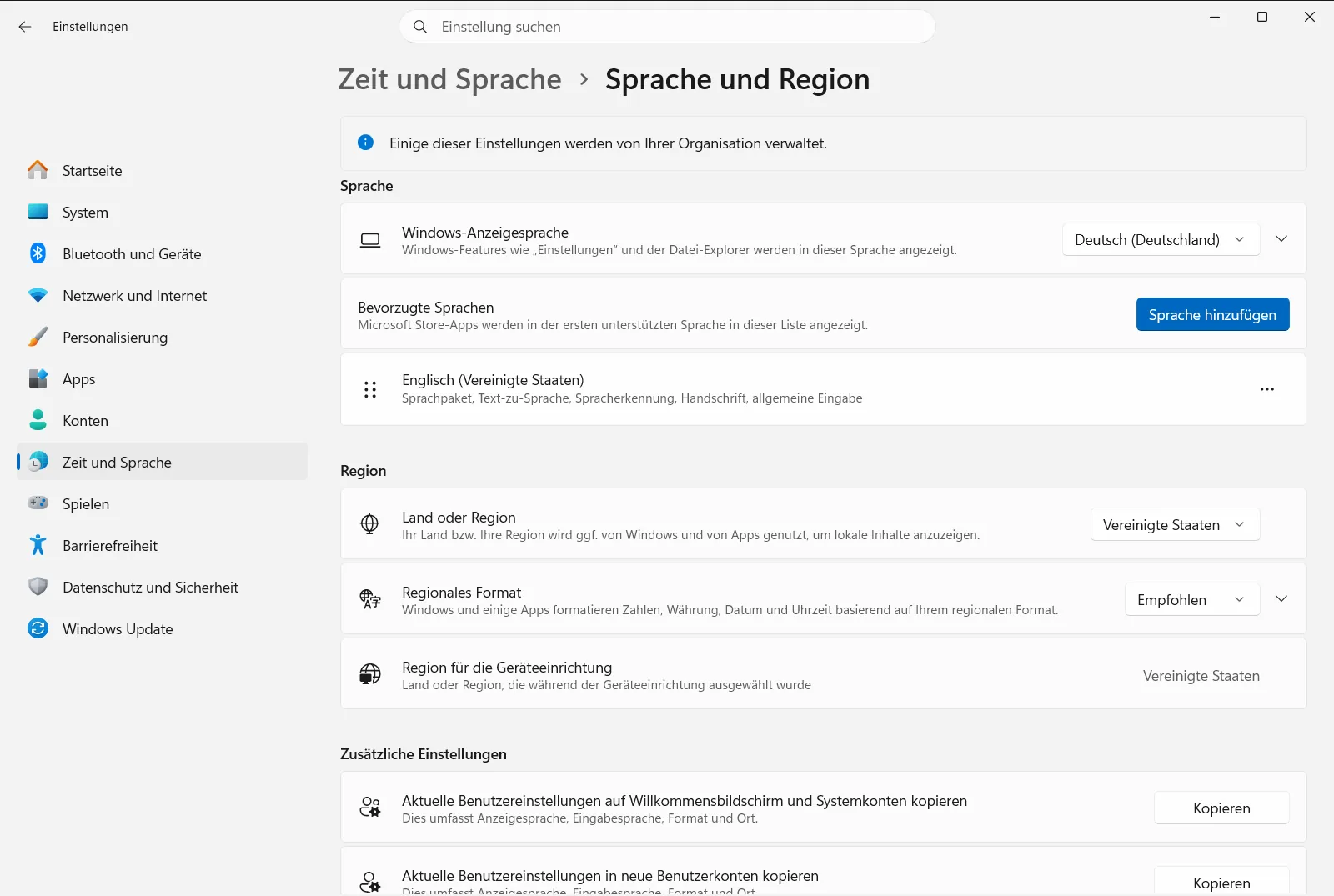Open the Vereinigte Staaten country dropdown
Image resolution: width=1334 pixels, height=896 pixels.
[x=1175, y=525]
